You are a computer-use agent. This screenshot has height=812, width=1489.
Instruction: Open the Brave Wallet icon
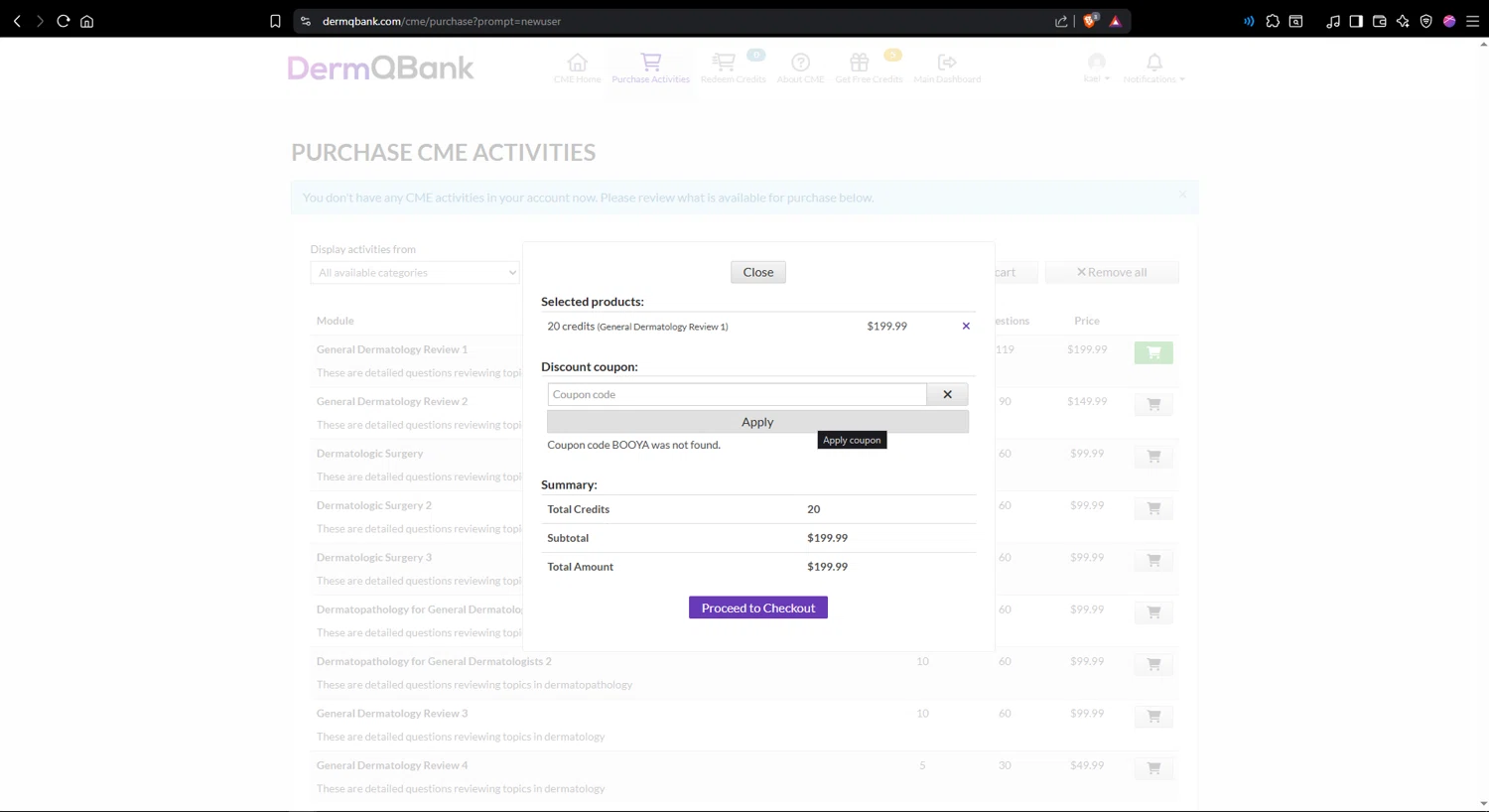click(x=1380, y=21)
